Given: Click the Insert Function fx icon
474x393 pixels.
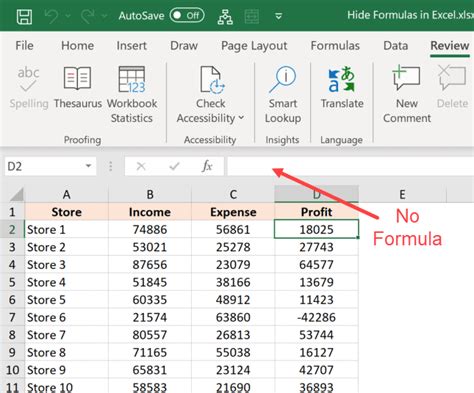Looking at the screenshot, I should click(x=207, y=166).
